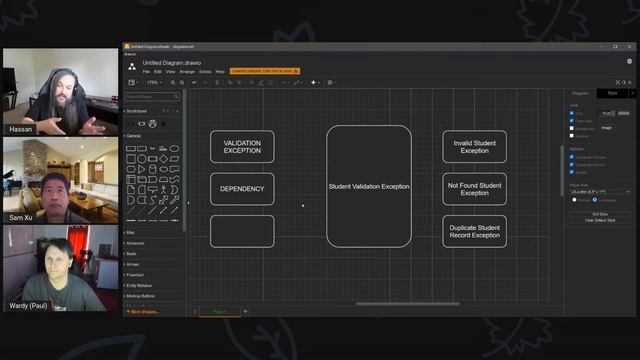Open the Table dropdown in toolbar
This screenshot has height=360, width=640.
point(331,82)
